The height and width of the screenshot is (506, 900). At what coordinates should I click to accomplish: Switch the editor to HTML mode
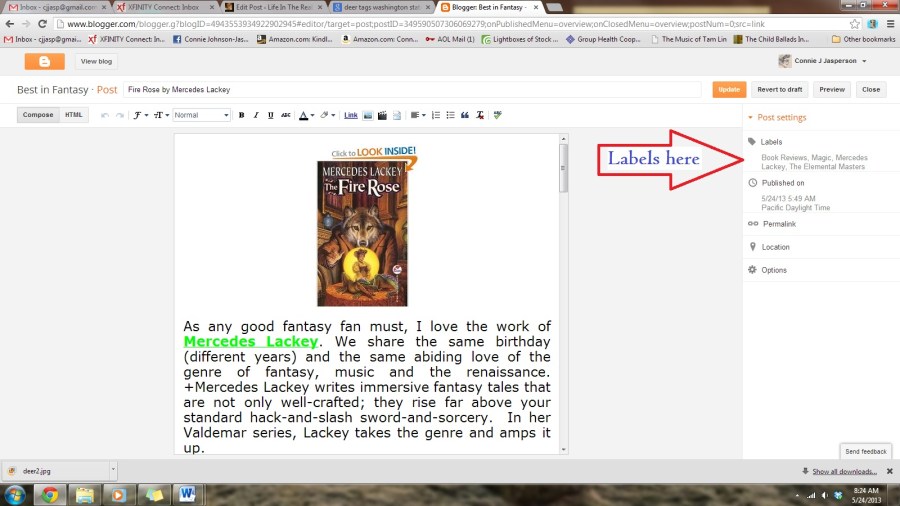(74, 115)
